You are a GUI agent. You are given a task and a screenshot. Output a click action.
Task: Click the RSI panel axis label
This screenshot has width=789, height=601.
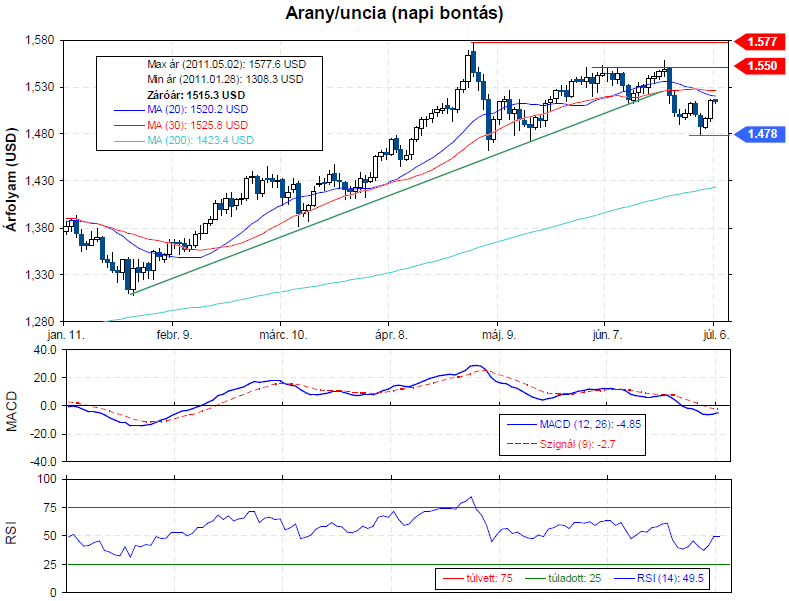11,535
